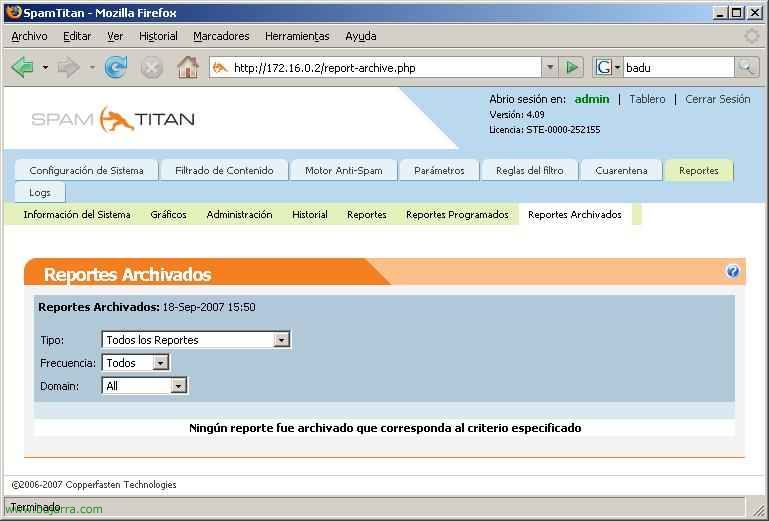Image resolution: width=769 pixels, height=521 pixels.
Task: Open the Tipo dropdown Todos los Reportes
Action: point(196,339)
